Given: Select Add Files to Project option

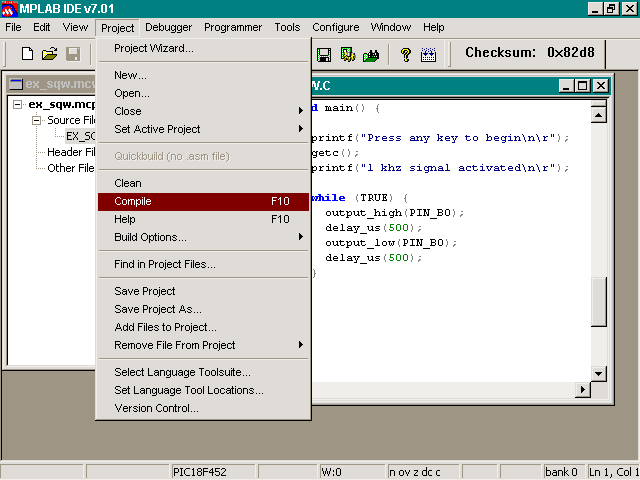Looking at the screenshot, I should click(x=165, y=327).
